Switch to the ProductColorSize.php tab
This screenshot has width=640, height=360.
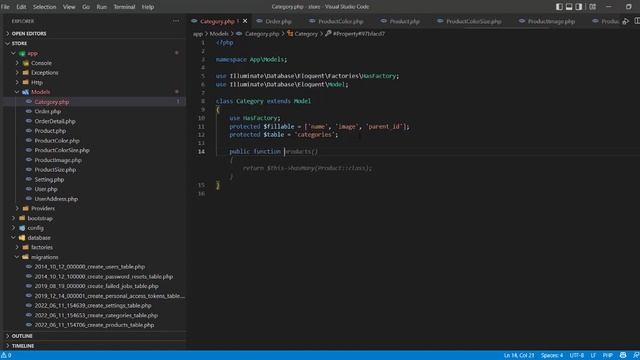click(473, 21)
